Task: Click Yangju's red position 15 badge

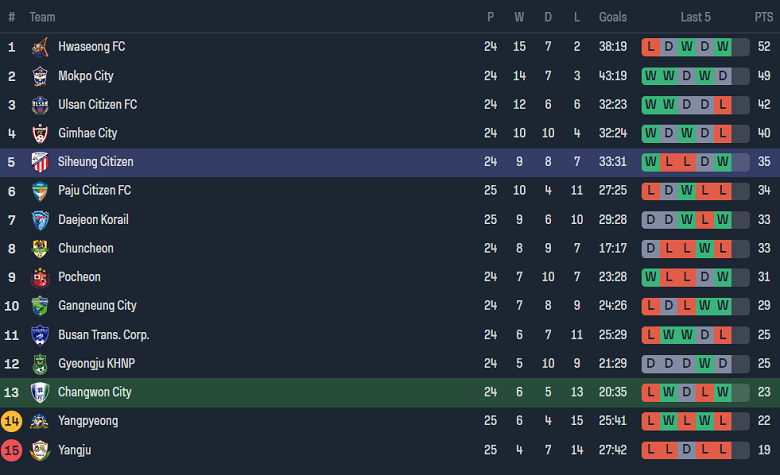Action: (x=12, y=450)
